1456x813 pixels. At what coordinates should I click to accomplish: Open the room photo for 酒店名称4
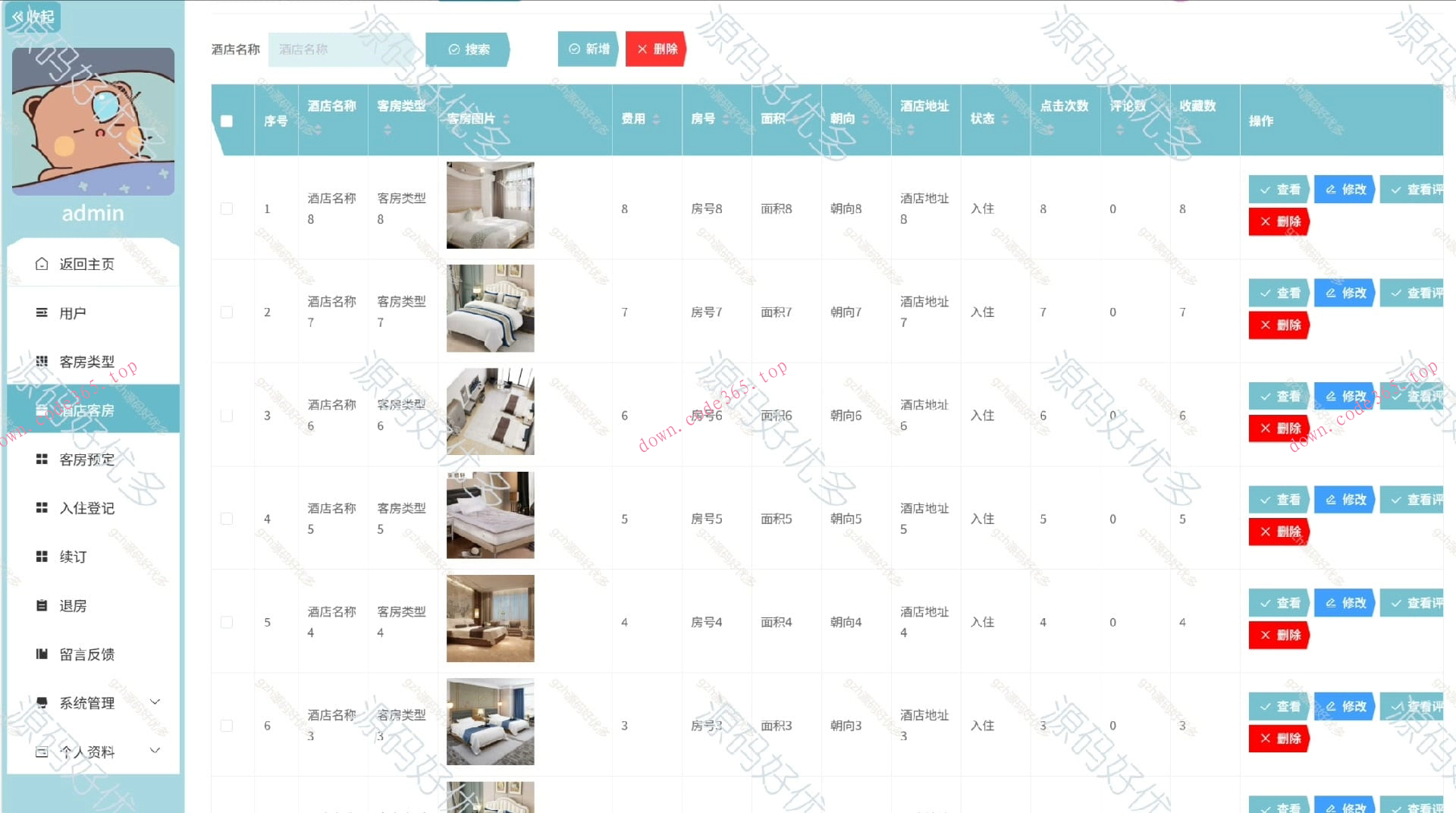click(491, 619)
